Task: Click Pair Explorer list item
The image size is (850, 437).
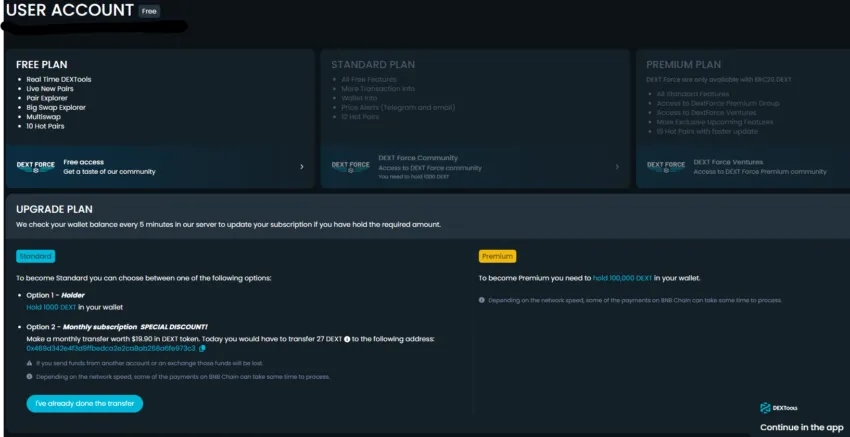Action: [x=47, y=98]
